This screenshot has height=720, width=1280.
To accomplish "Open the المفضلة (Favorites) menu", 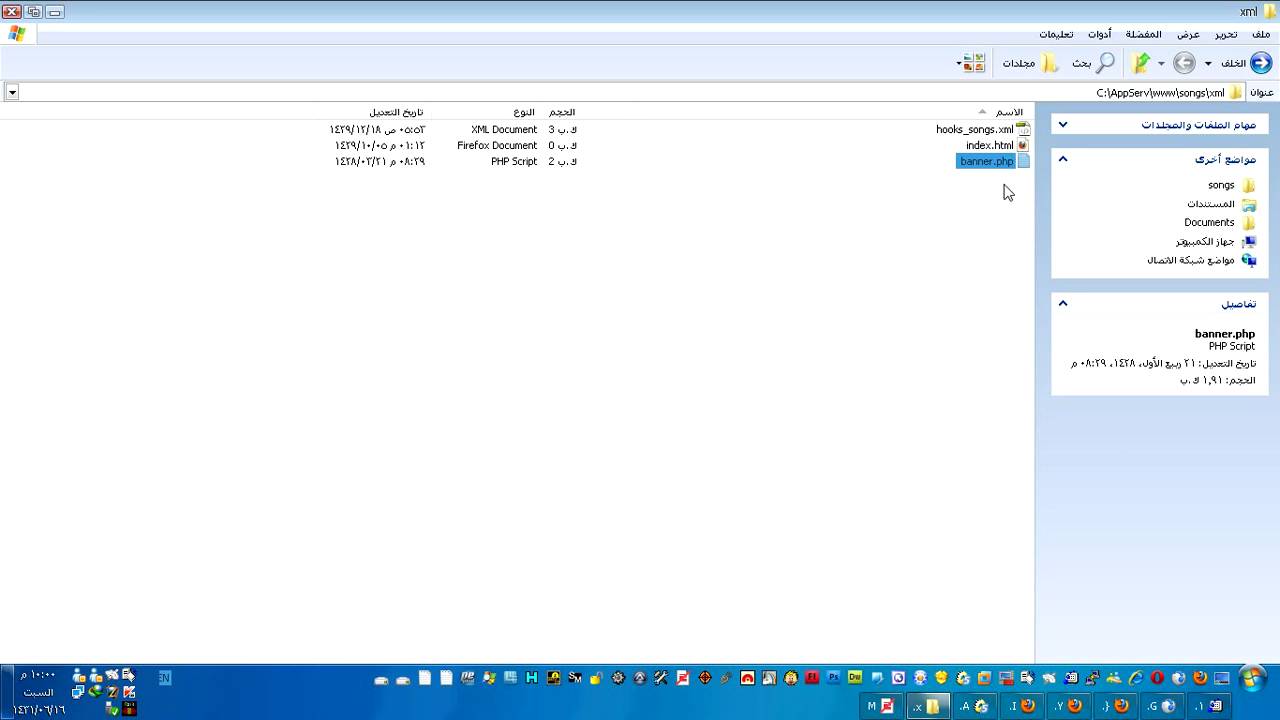I will tap(1144, 34).
